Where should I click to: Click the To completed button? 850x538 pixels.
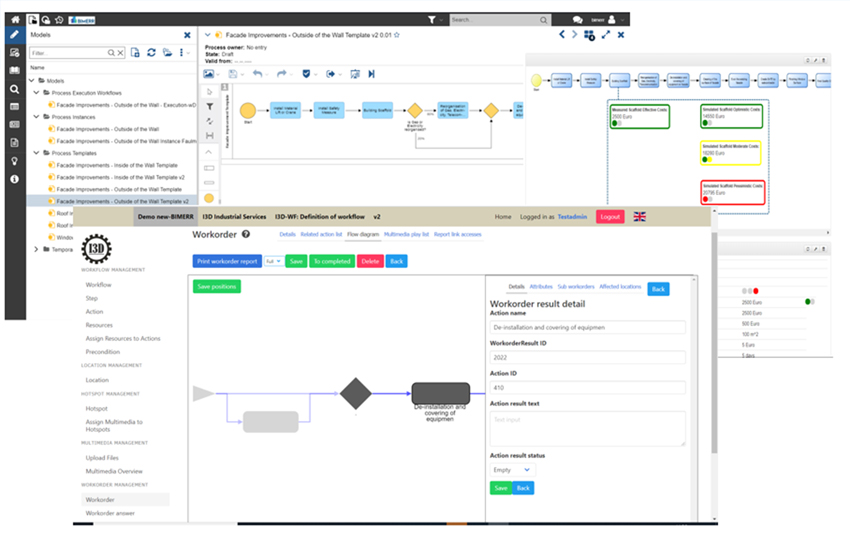(x=332, y=261)
